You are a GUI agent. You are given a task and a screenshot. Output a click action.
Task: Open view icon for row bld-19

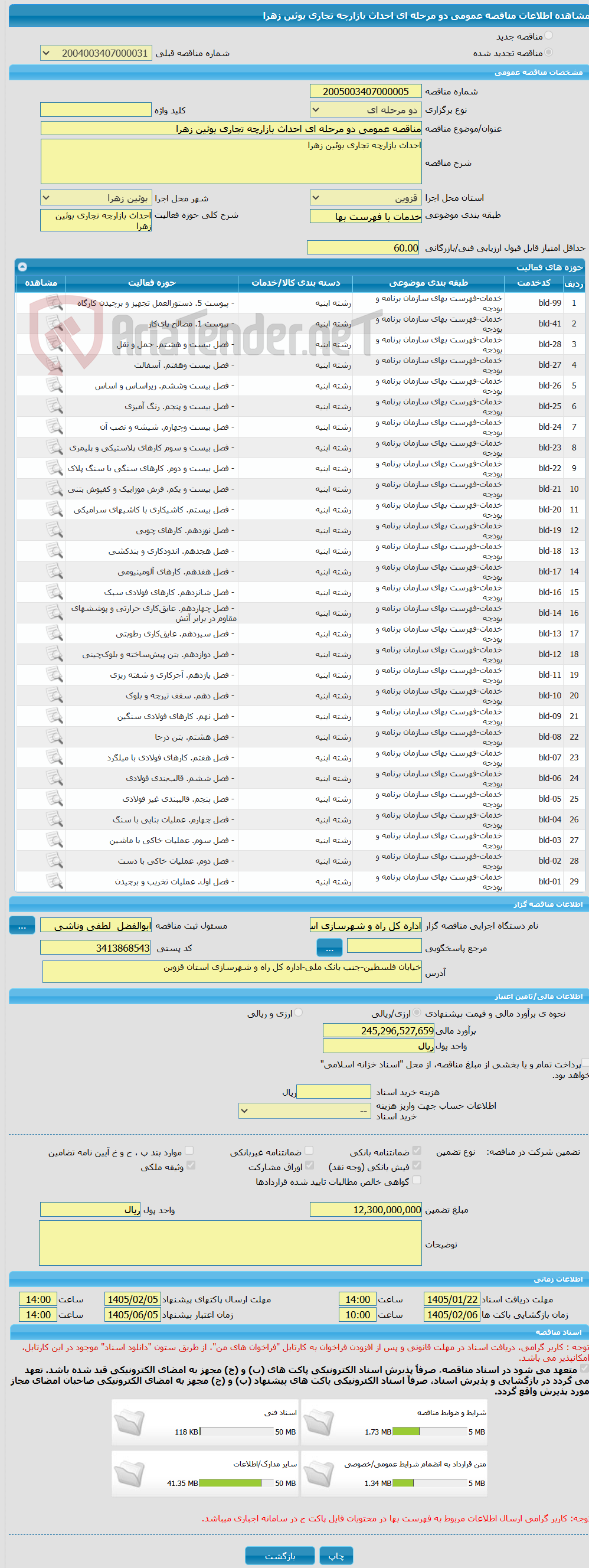55,530
